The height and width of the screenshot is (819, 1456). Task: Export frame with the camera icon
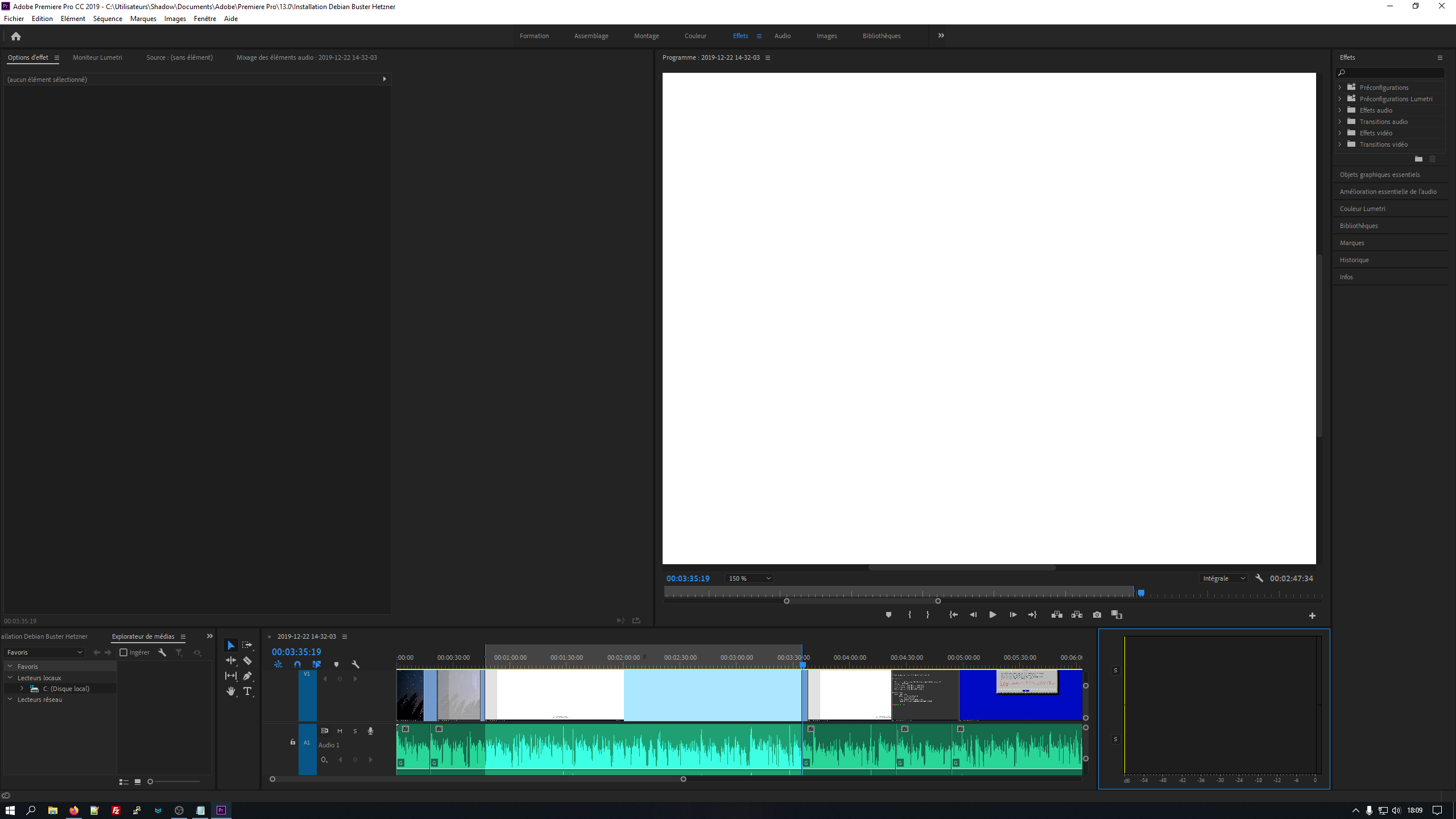click(1097, 615)
